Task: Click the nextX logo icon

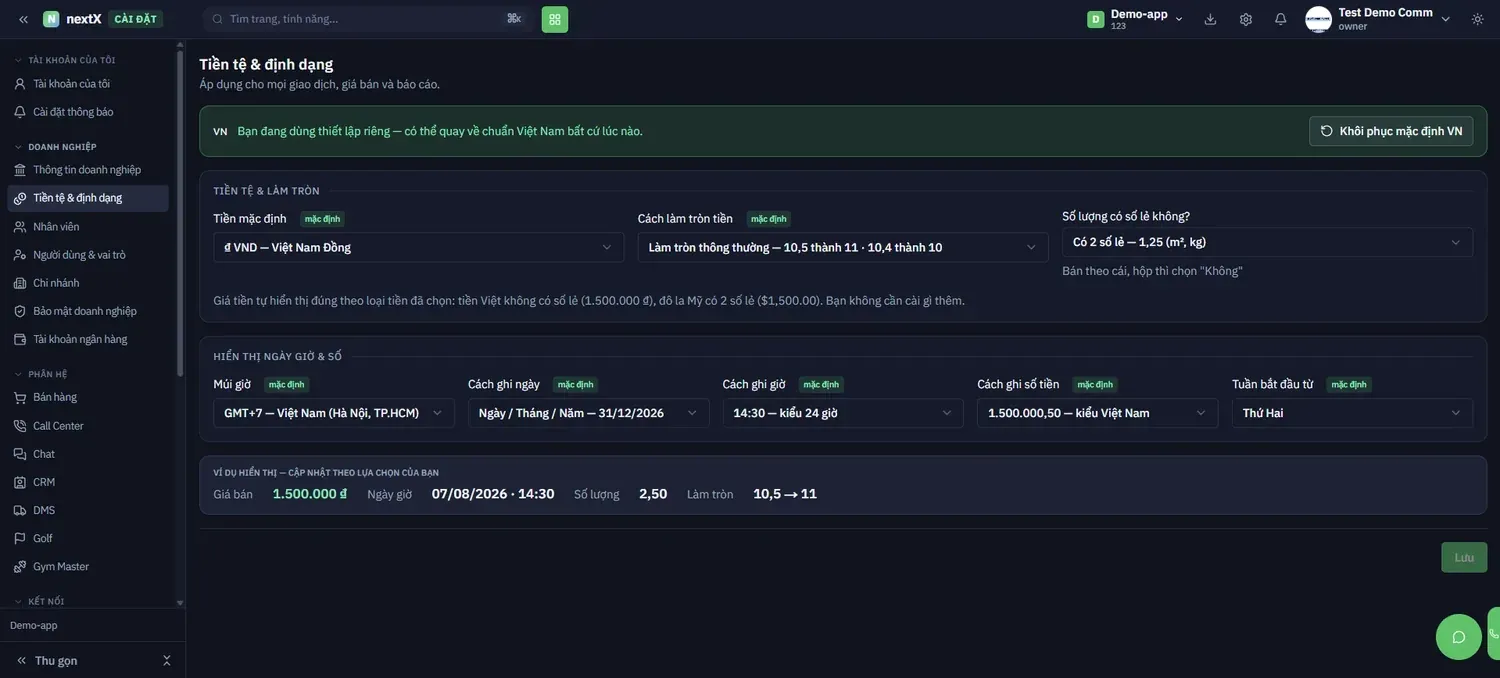Action: pos(51,19)
